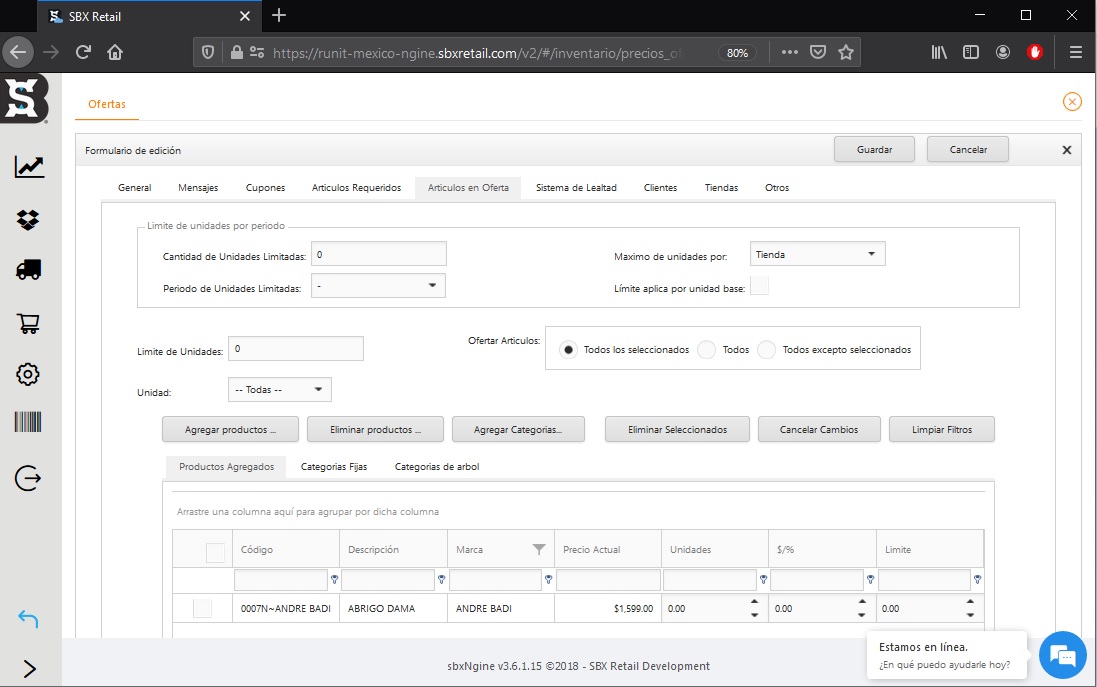Check the box for ABRIGO DAMA row

pyautogui.click(x=202, y=608)
